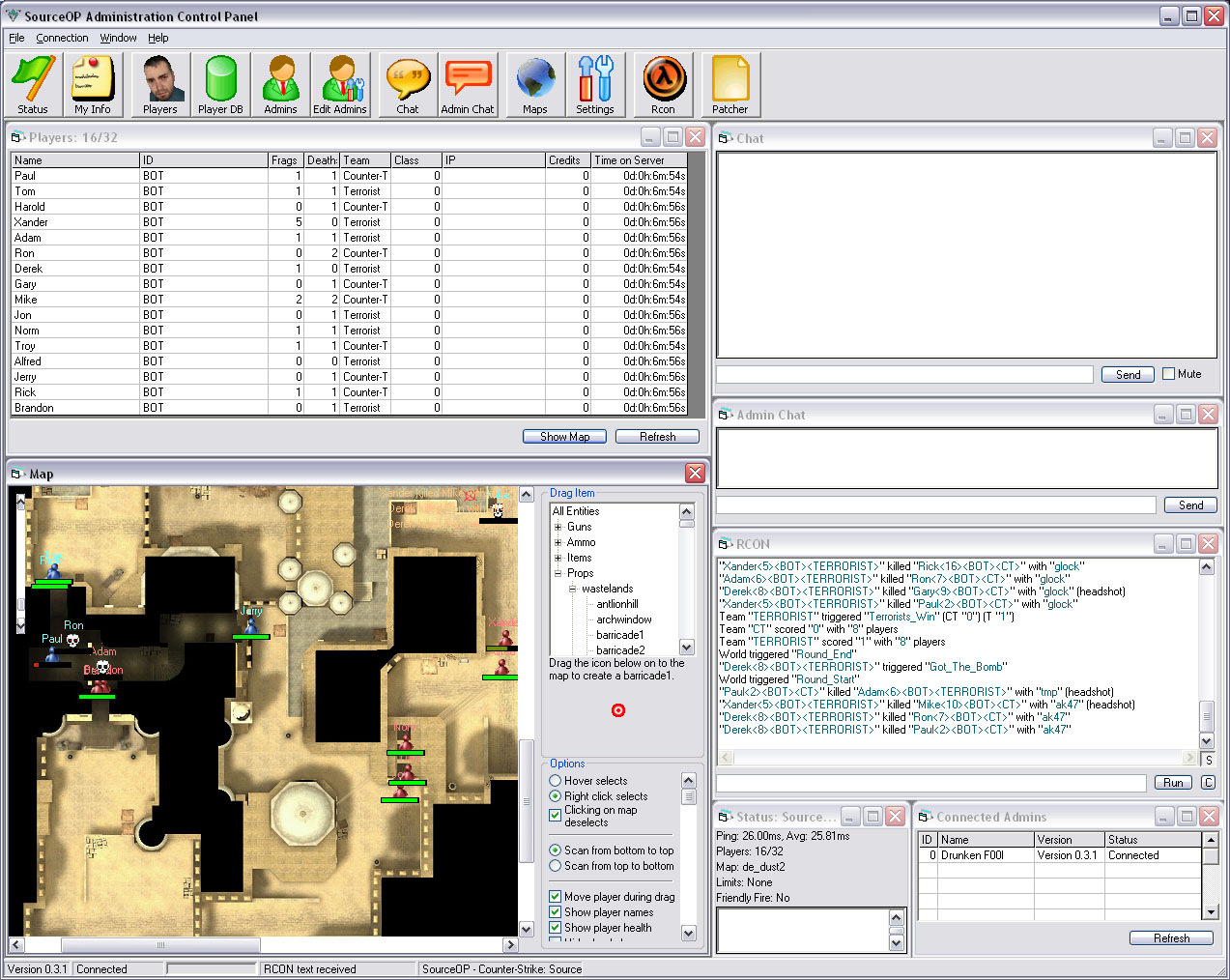Open the Rcon toolbar icon

[664, 85]
